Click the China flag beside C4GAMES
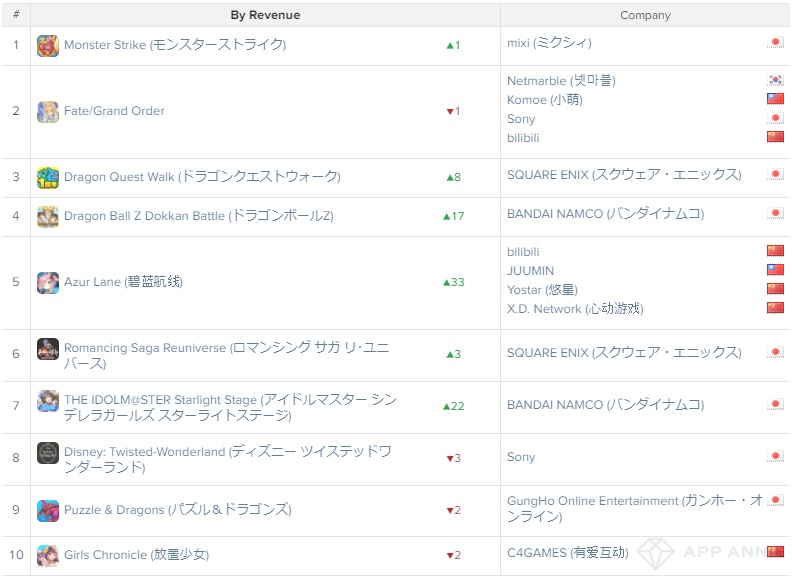 (775, 551)
